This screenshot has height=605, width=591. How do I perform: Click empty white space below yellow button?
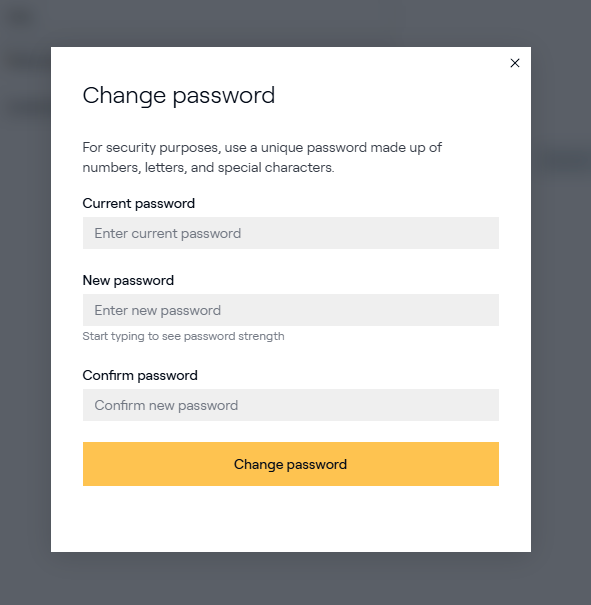point(290,519)
